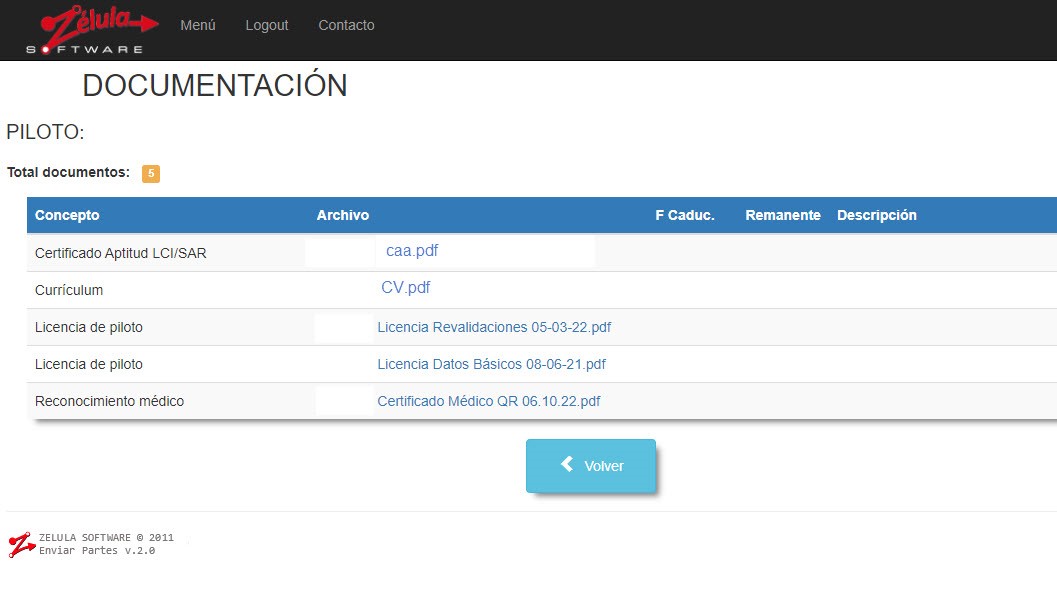Select Logout in the top navbar
Screen dimensions: 1057x594
click(x=267, y=25)
